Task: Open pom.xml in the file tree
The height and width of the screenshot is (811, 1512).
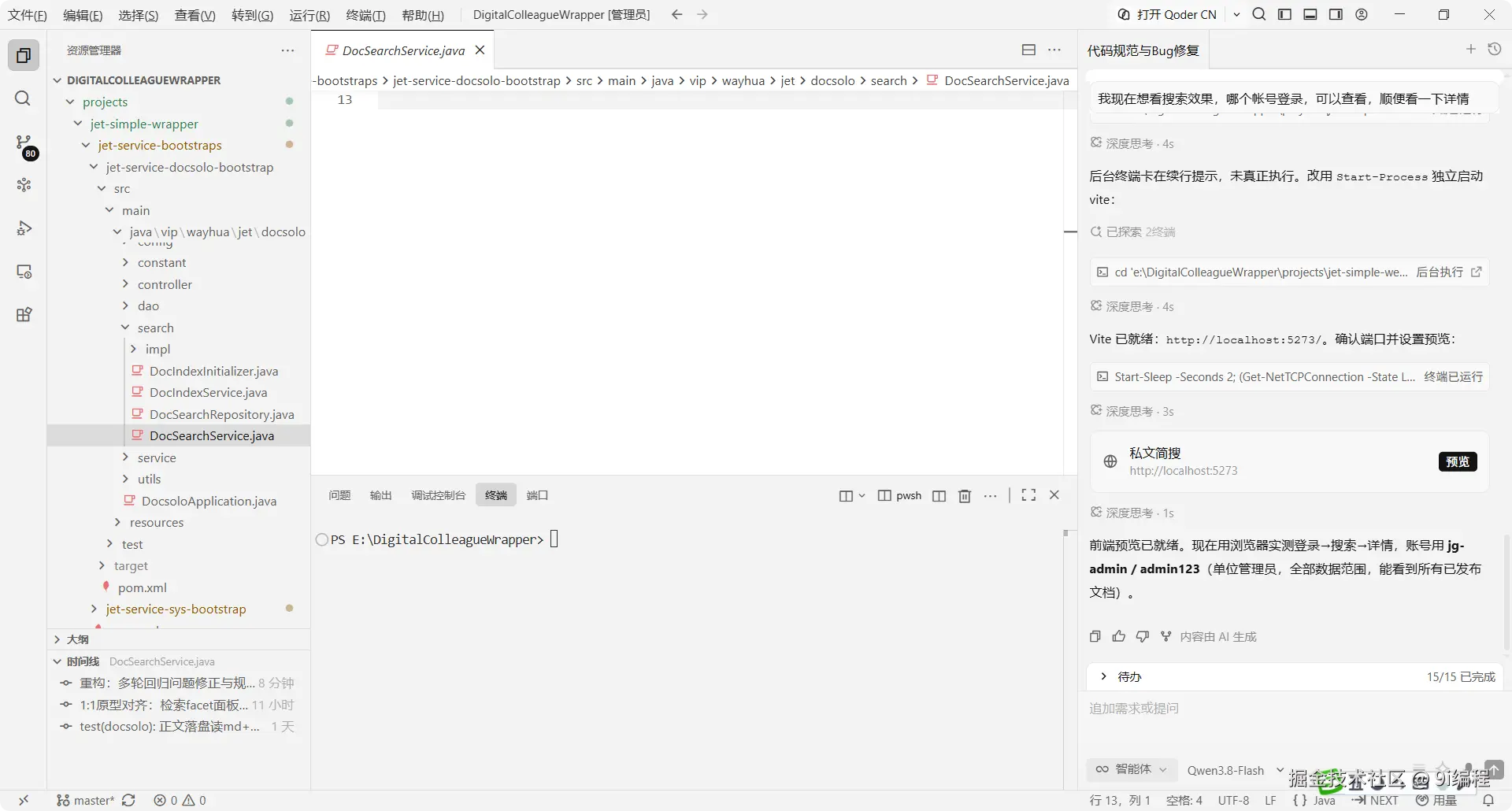Action: (142, 587)
